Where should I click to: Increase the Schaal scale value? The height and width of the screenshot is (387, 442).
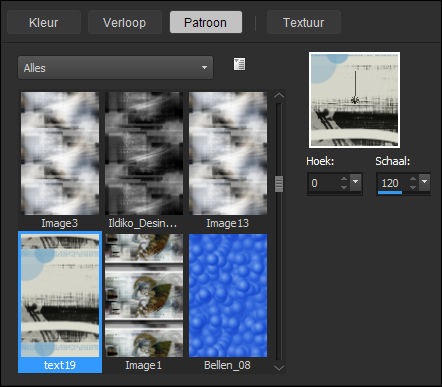coord(413,179)
